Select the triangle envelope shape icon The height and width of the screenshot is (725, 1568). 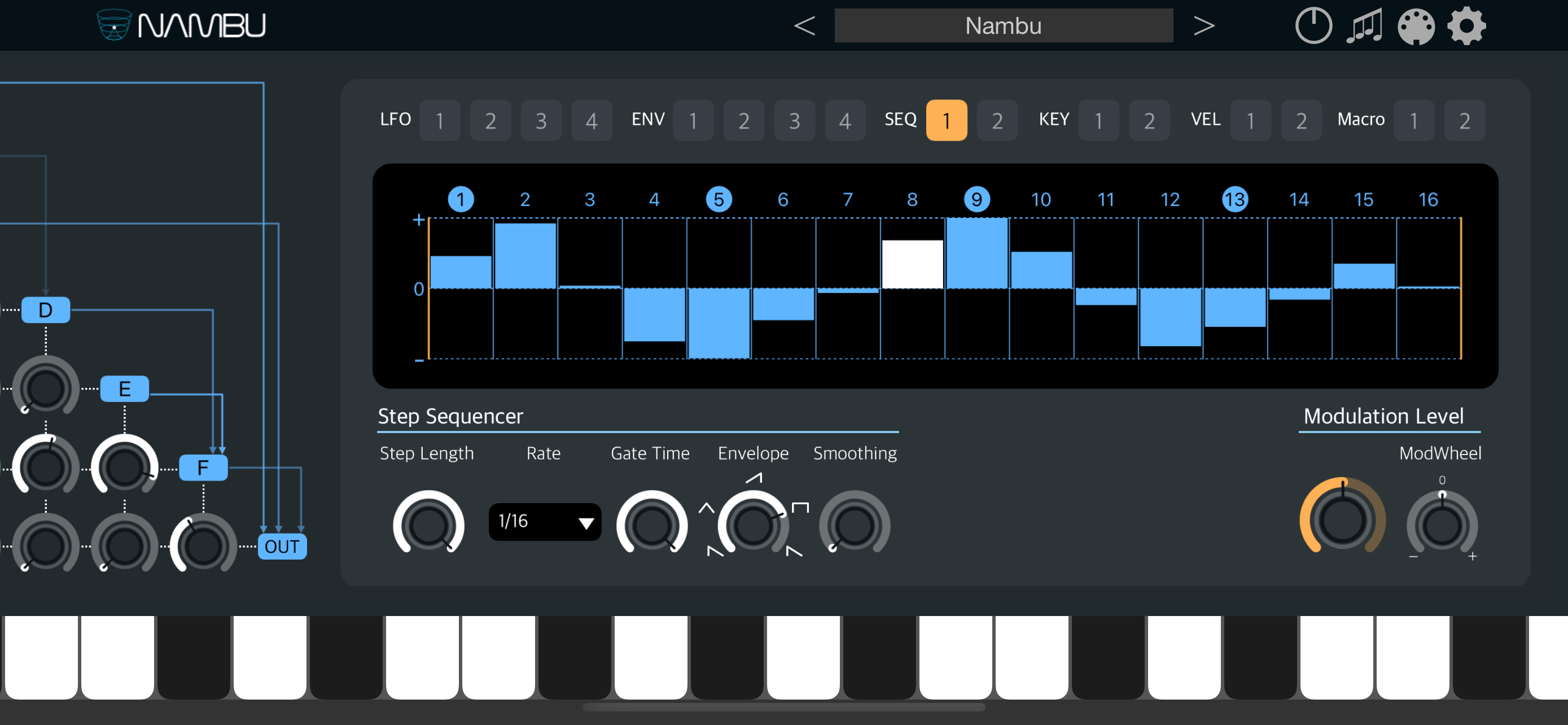click(x=706, y=507)
